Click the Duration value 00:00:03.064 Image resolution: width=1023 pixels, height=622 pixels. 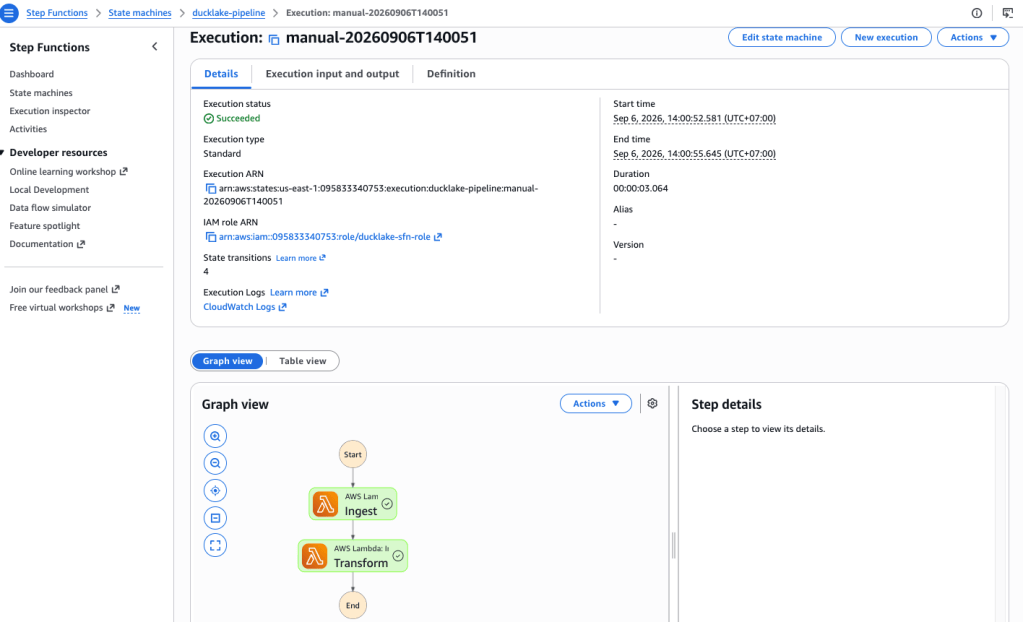click(640, 189)
